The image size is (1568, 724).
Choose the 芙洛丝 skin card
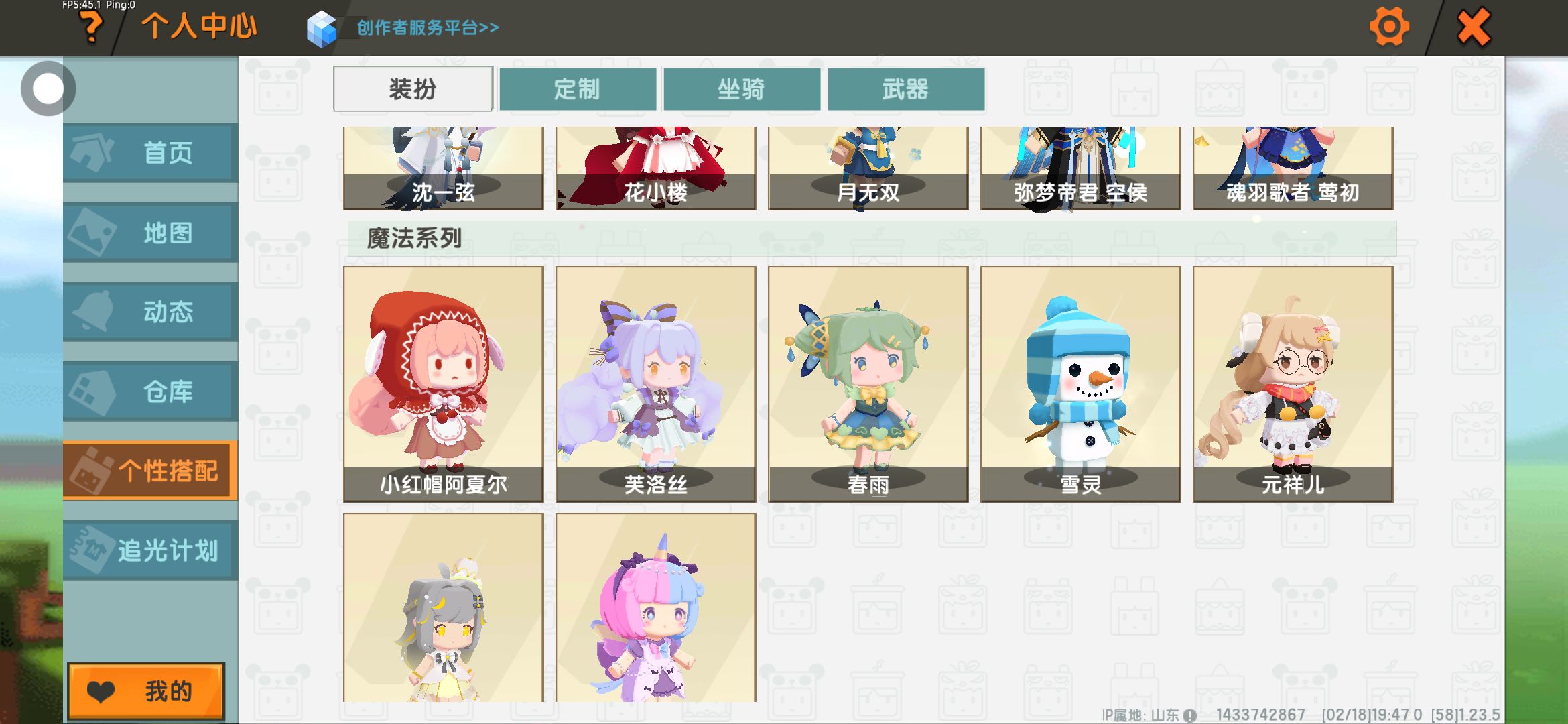(656, 384)
